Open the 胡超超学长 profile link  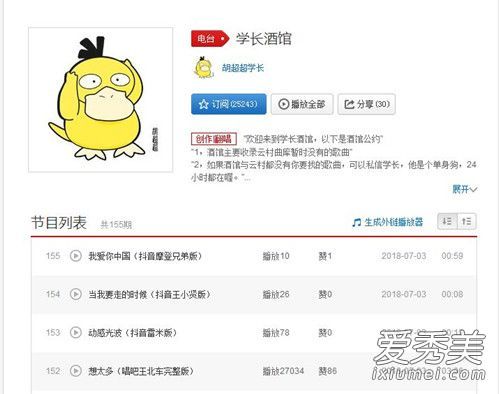(x=243, y=68)
